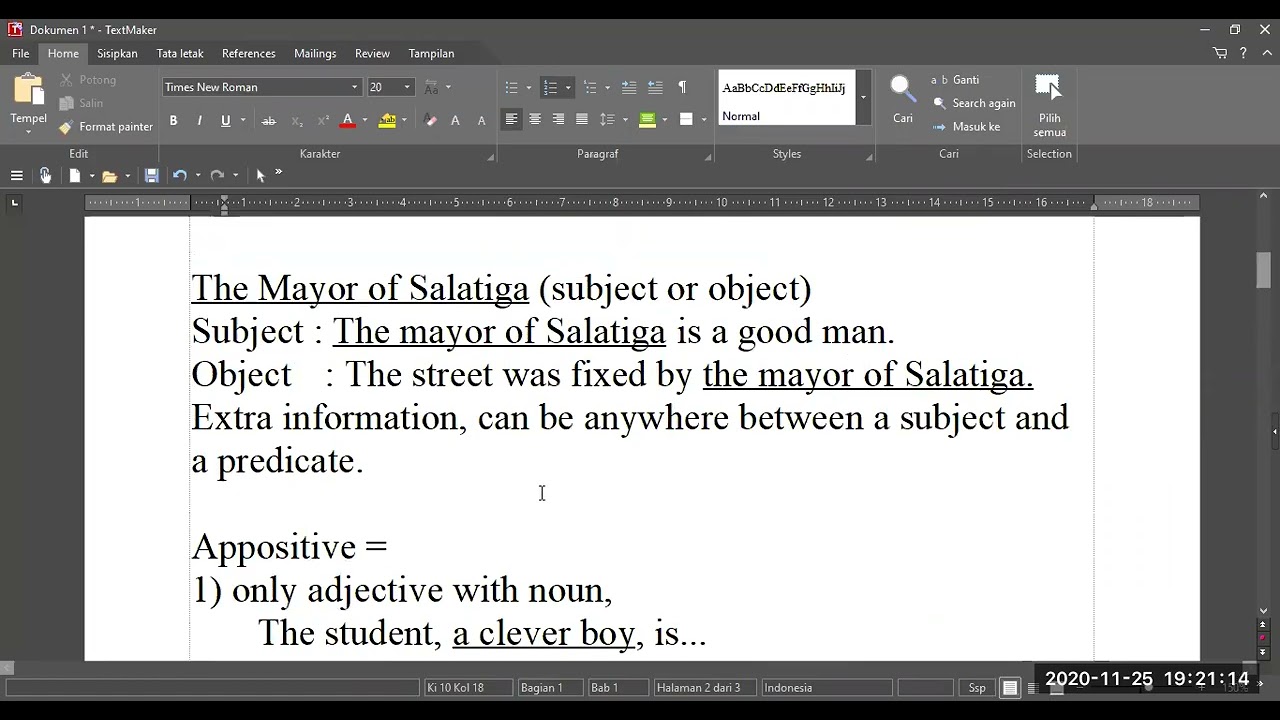The image size is (1280, 720).
Task: Open the hamburger menu in quick toolbar
Action: pyautogui.click(x=17, y=176)
